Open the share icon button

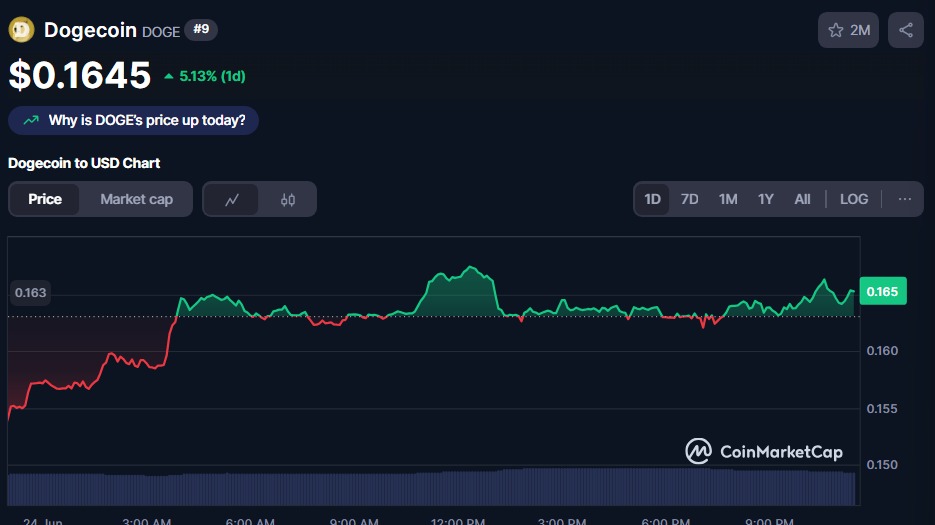[905, 30]
